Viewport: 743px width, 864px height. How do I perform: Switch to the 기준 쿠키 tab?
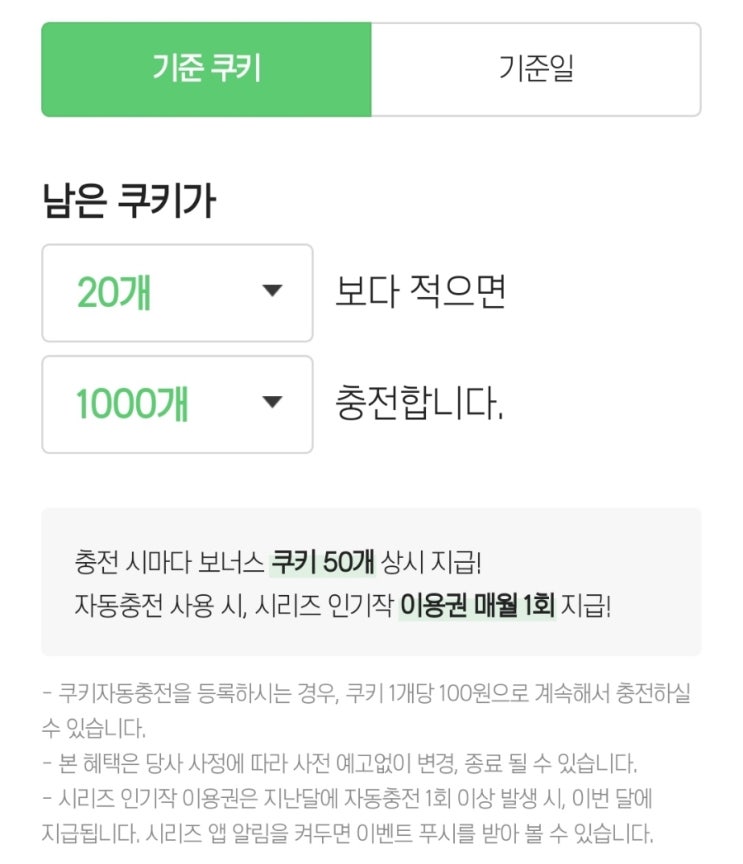(x=206, y=69)
